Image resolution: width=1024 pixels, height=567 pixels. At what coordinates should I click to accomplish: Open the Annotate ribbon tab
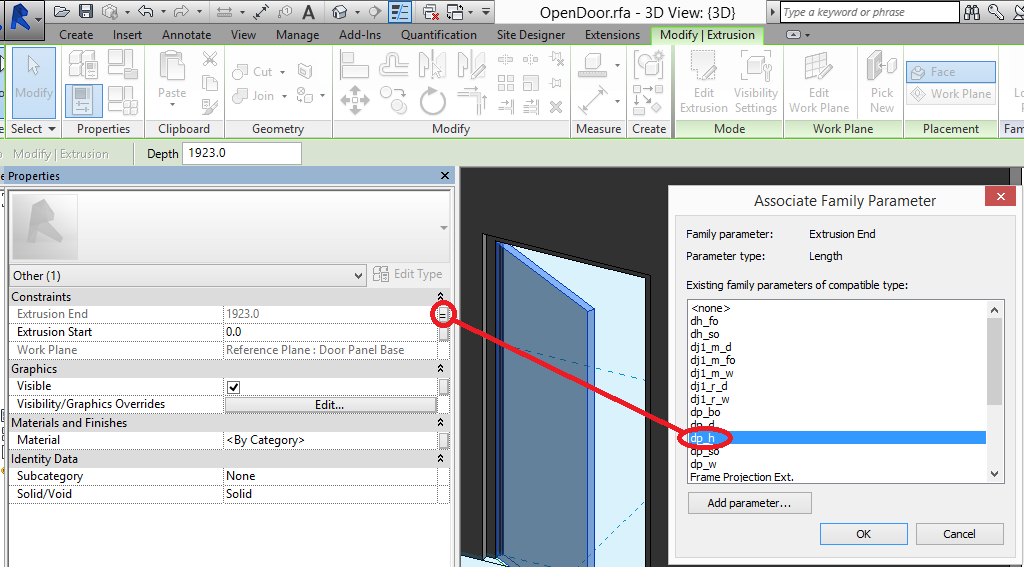pyautogui.click(x=186, y=35)
